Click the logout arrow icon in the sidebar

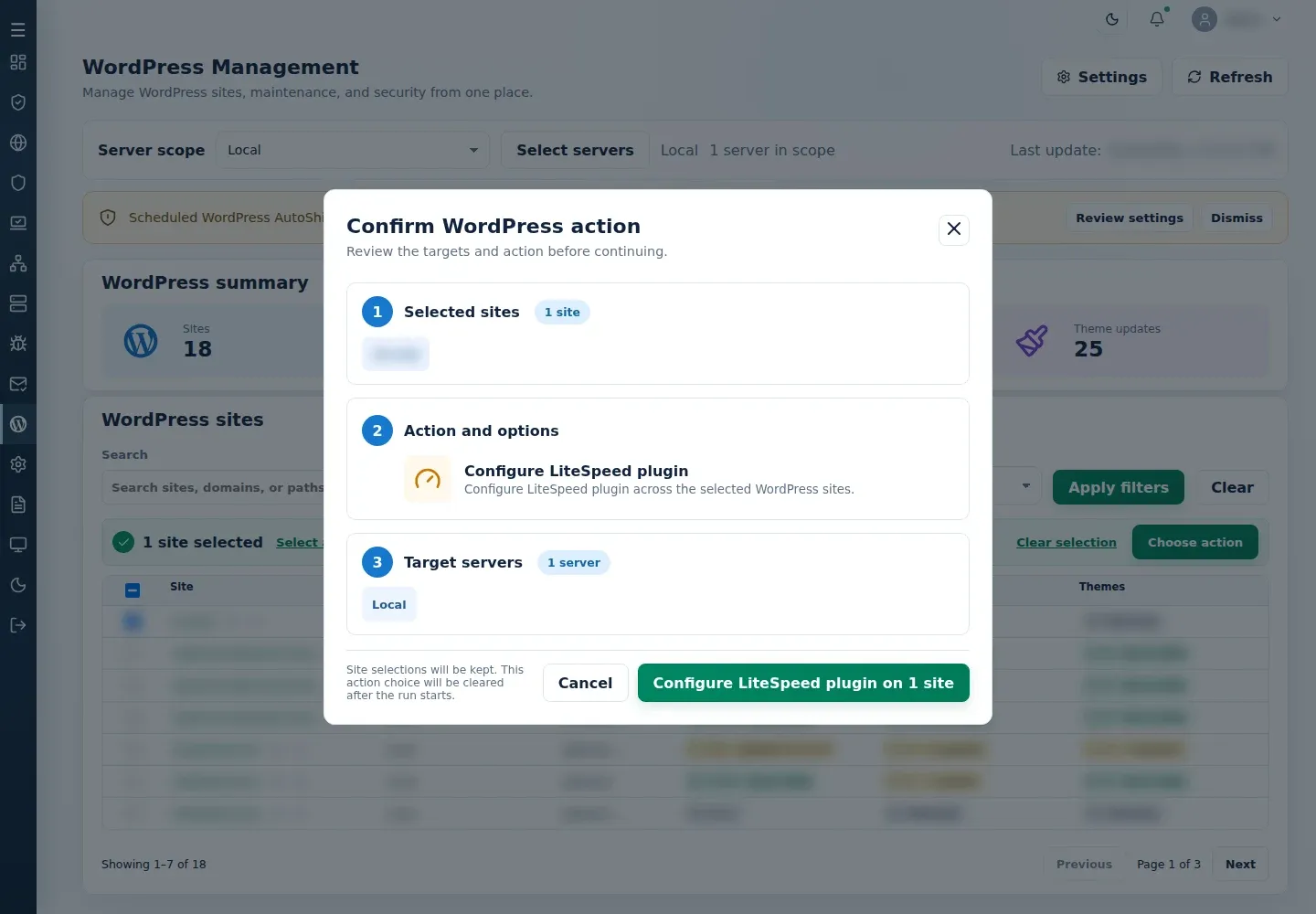pyautogui.click(x=18, y=625)
